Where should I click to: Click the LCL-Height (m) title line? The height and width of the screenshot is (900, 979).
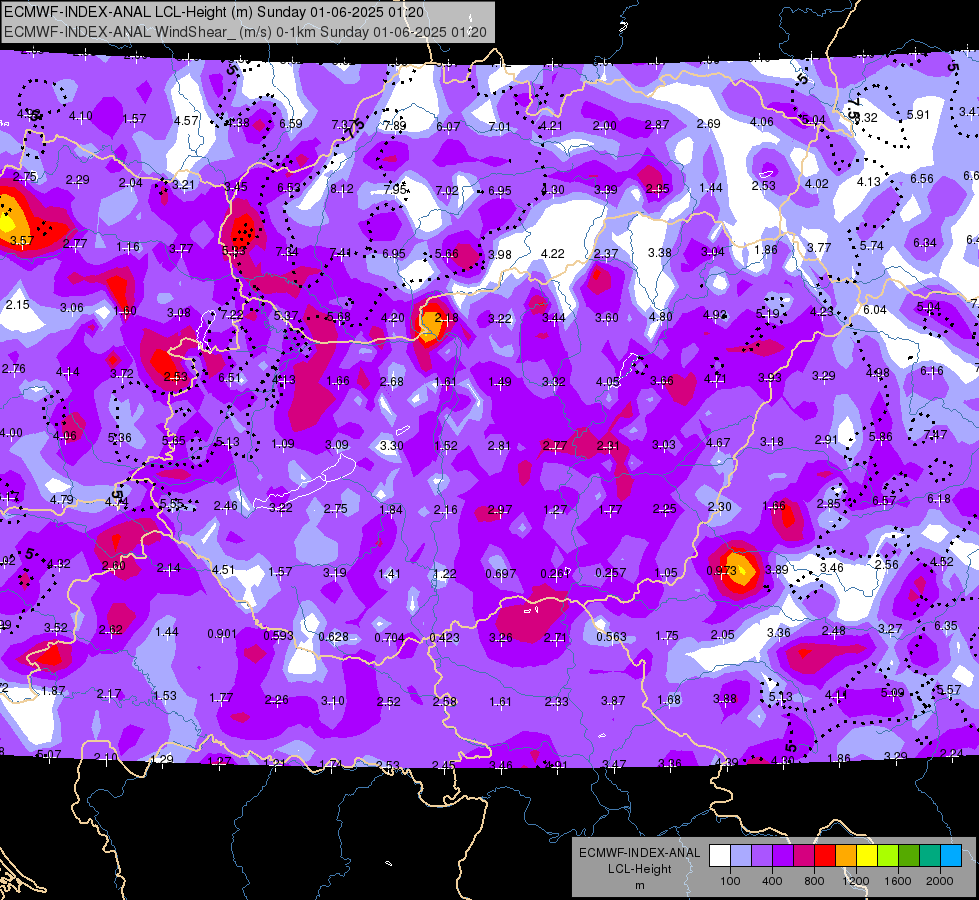[214, 12]
